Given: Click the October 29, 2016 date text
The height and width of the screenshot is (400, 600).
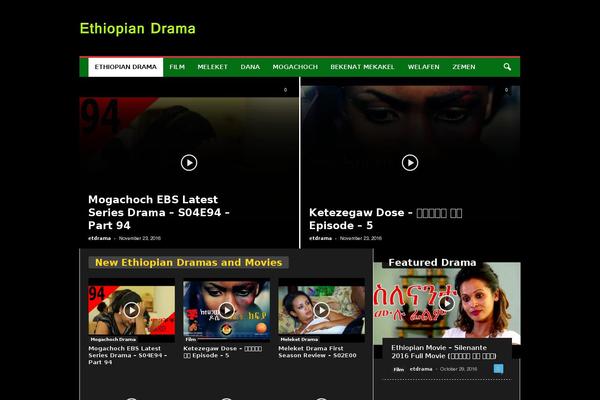Looking at the screenshot, I should pos(458,369).
